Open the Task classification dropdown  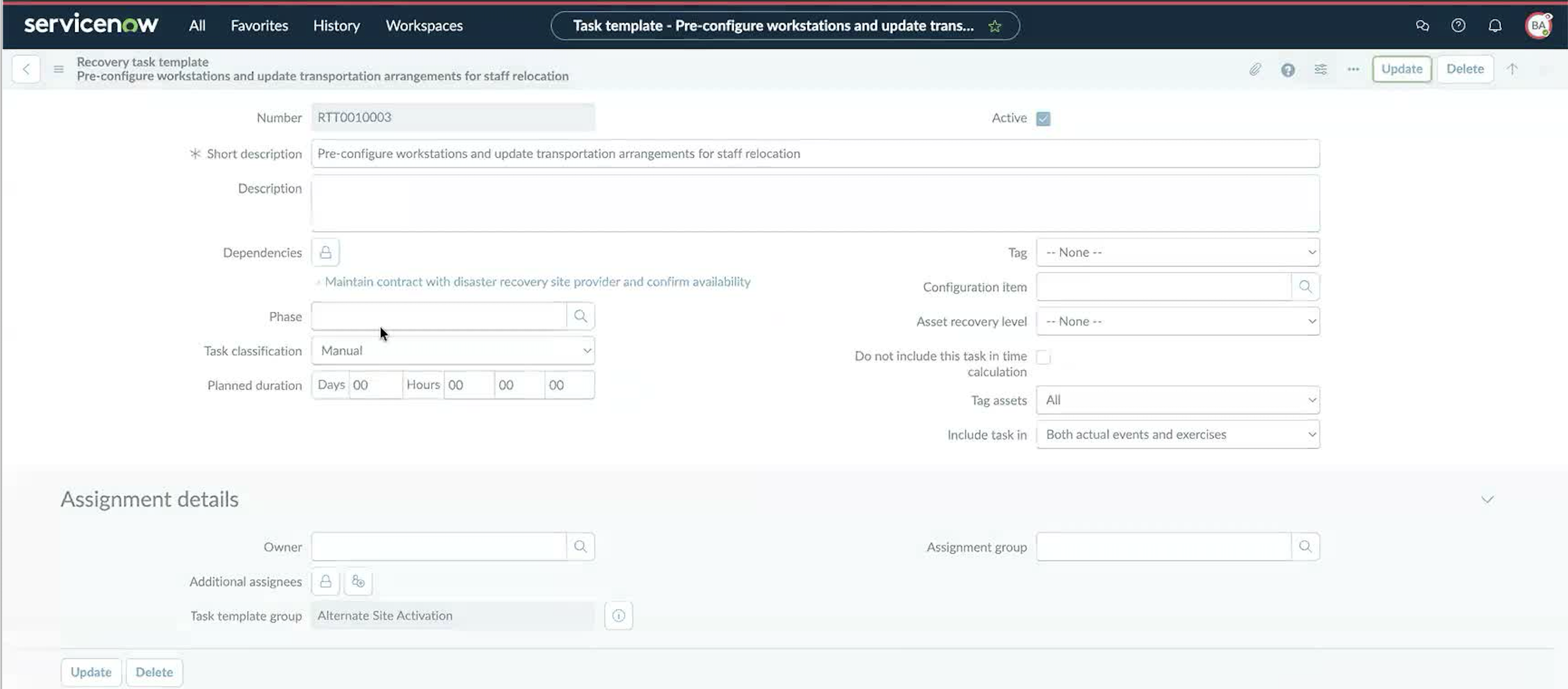click(453, 351)
